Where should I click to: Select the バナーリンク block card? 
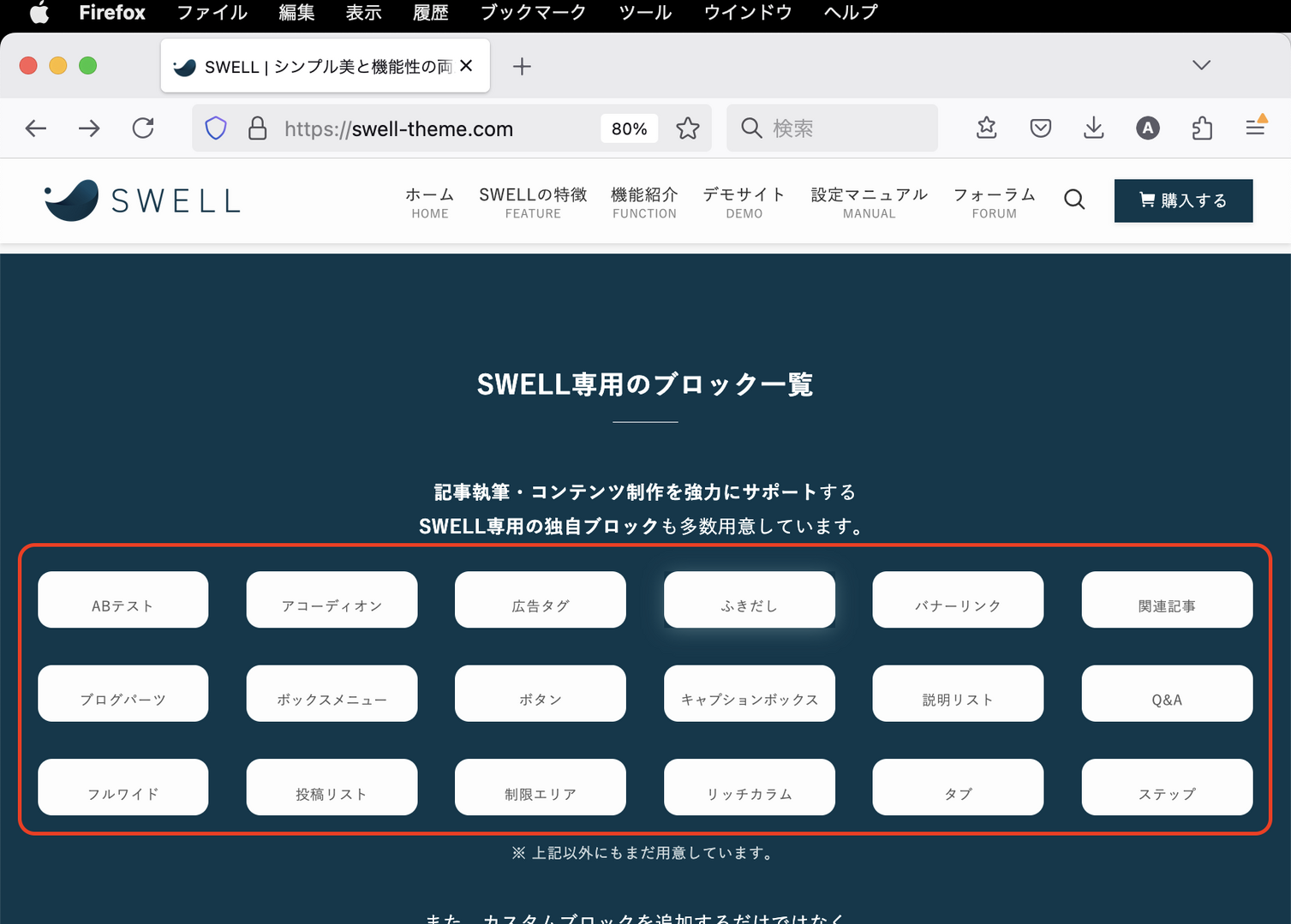point(958,599)
